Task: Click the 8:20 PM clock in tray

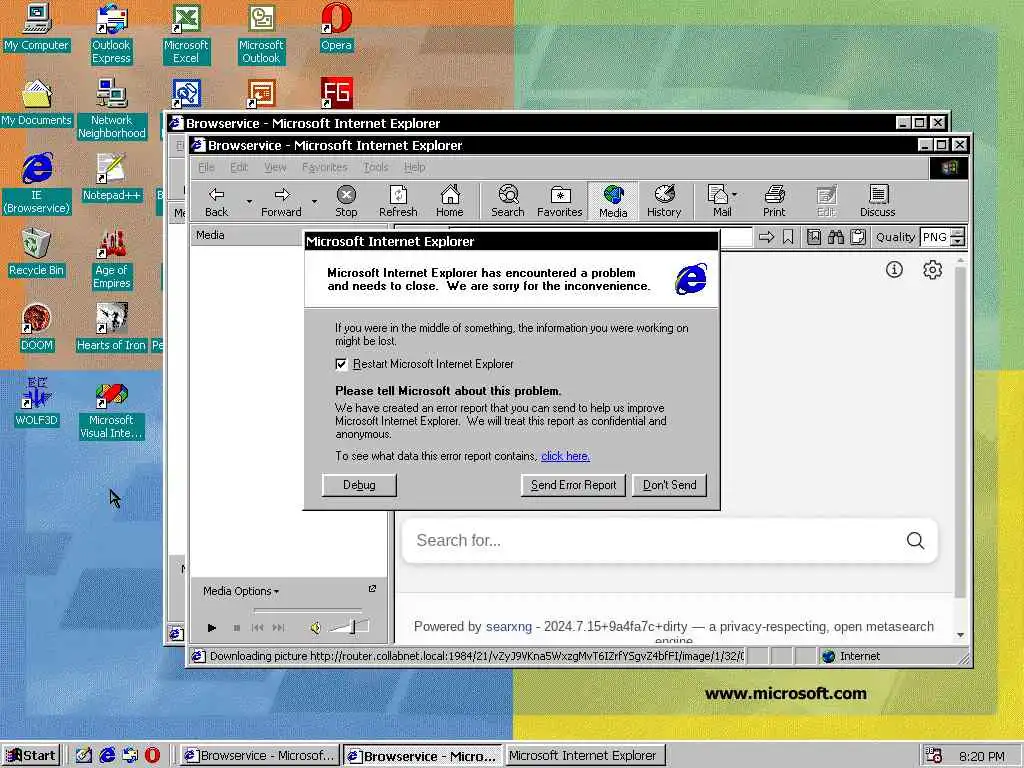Action: (x=981, y=756)
